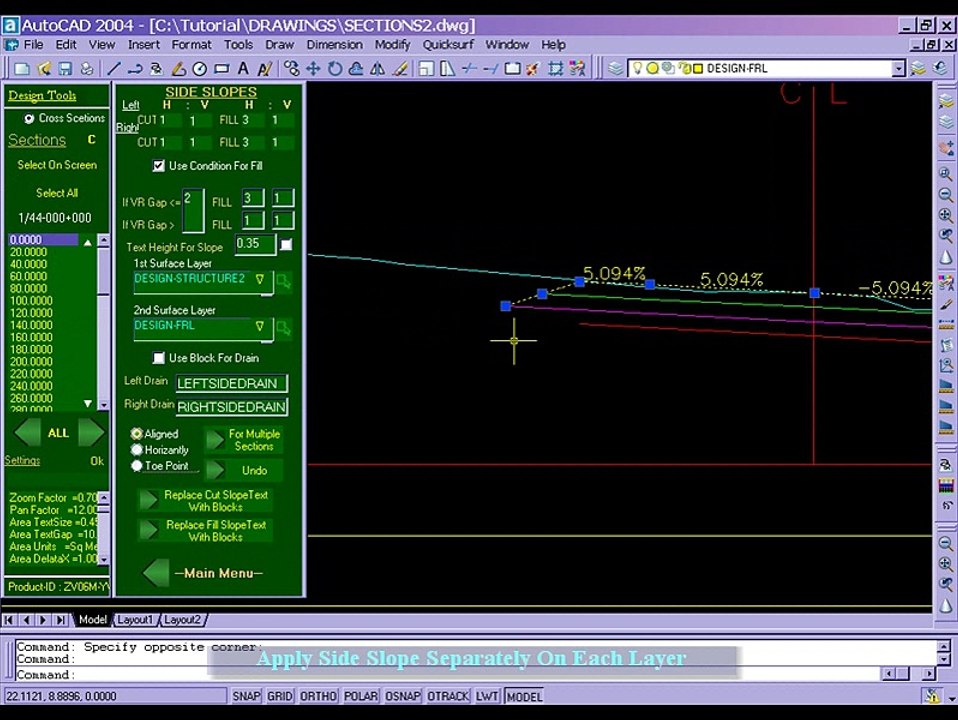Open the Dimension menu
Screen dimensions: 958x720
334,45
